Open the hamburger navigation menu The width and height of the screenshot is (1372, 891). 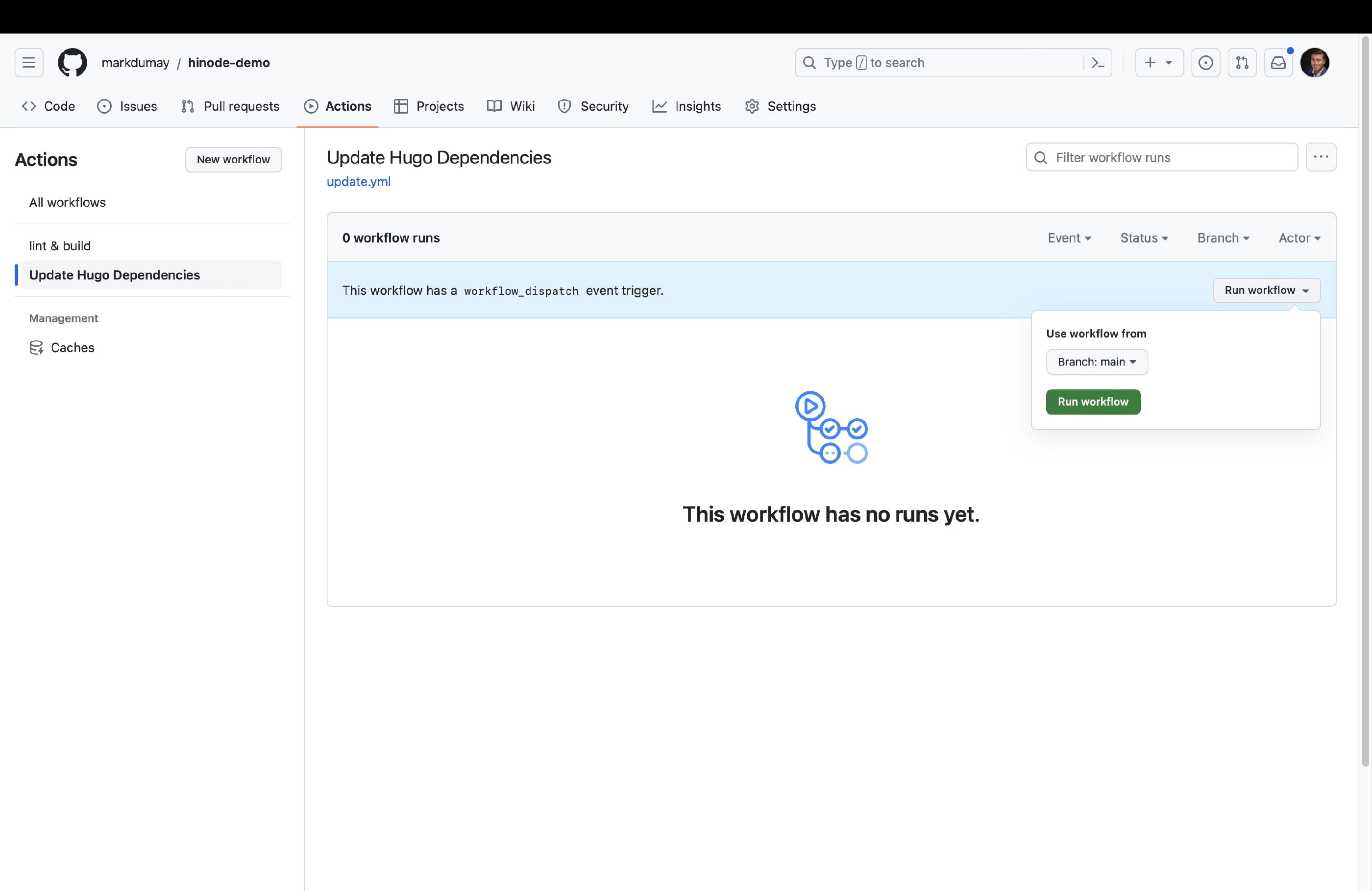tap(29, 62)
